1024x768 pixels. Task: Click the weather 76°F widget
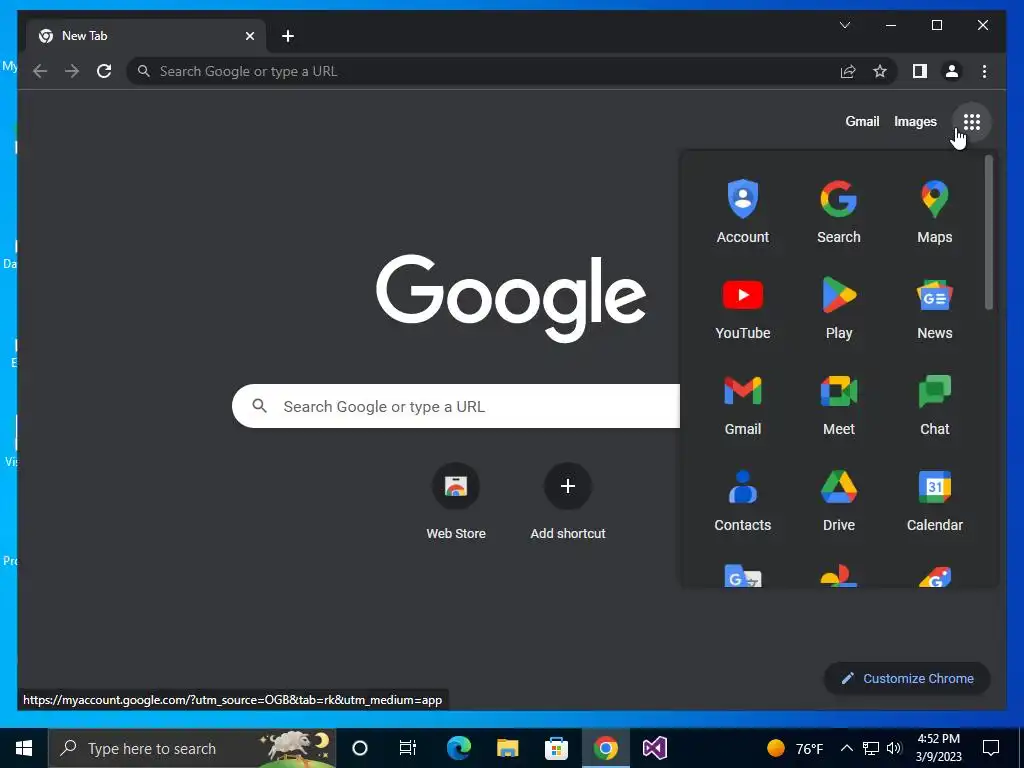pyautogui.click(x=794, y=748)
